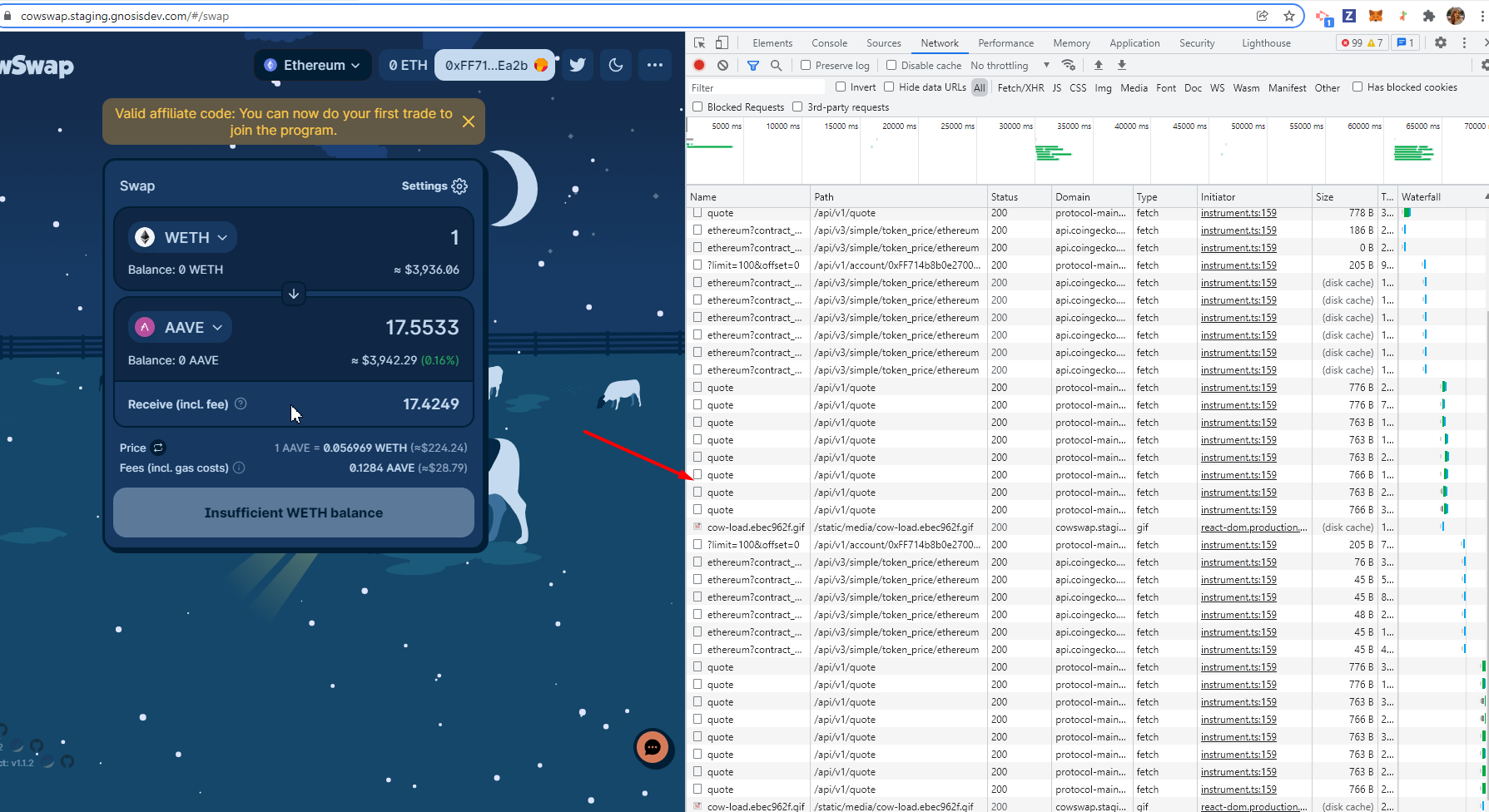This screenshot has height=812, width=1489.
Task: Click the Receive (incl. fee) help icon
Action: pos(241,404)
